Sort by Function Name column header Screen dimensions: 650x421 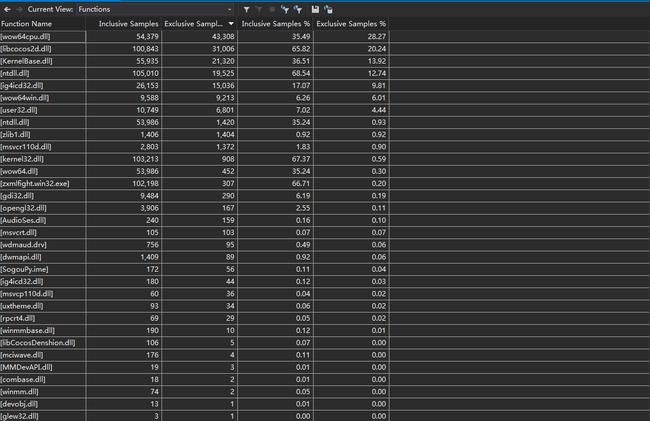click(43, 24)
